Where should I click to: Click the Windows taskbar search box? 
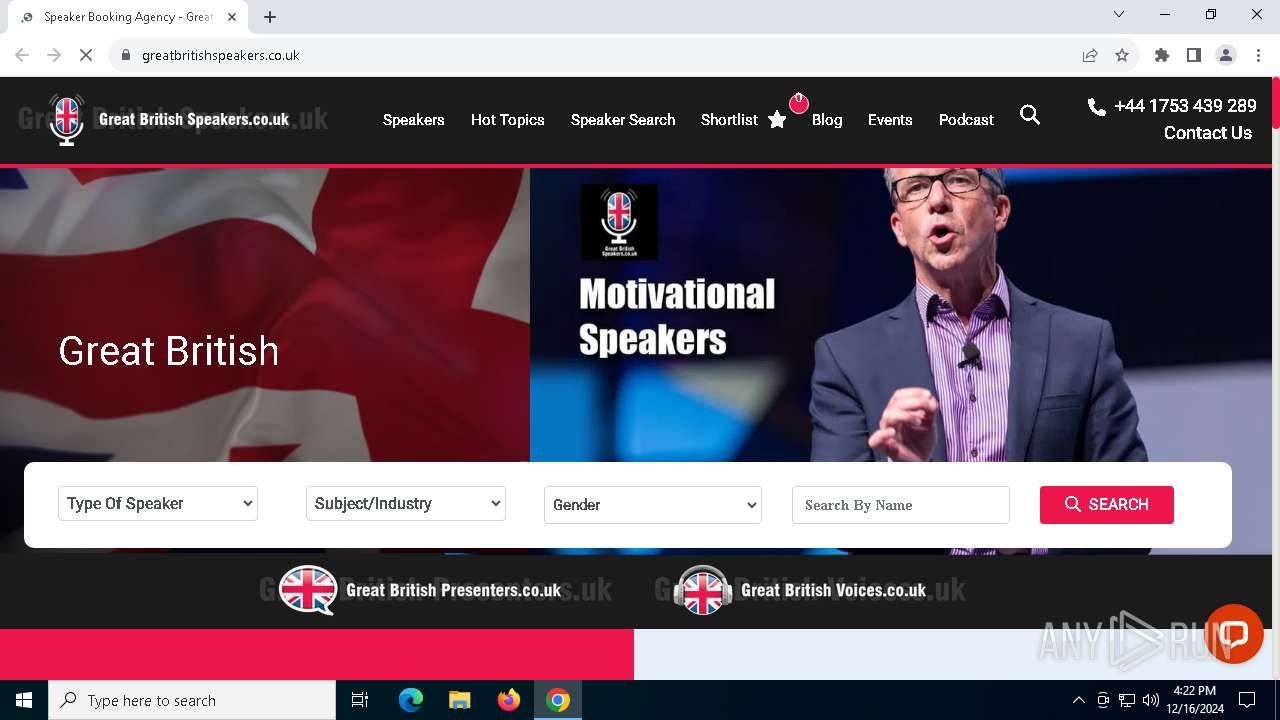coord(192,700)
